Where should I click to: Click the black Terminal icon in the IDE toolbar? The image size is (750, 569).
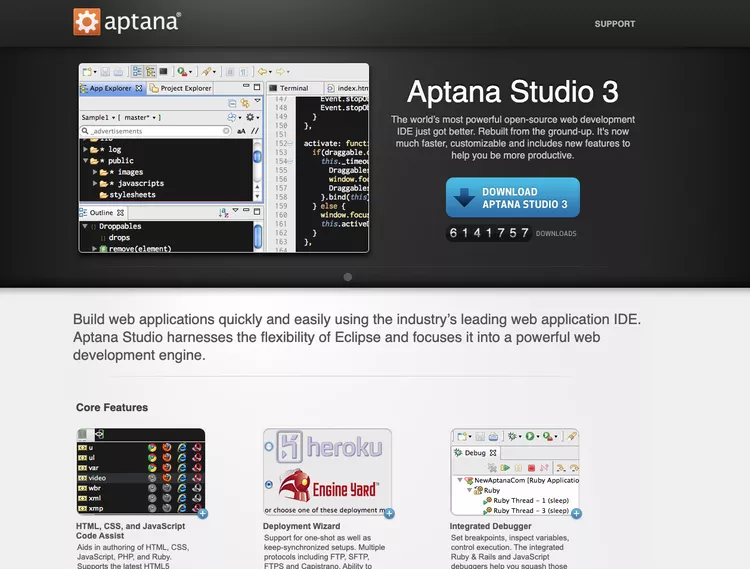(x=164, y=71)
